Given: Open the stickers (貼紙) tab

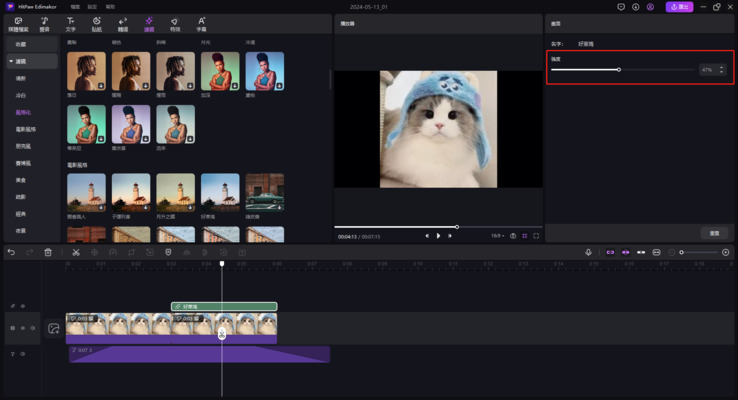Looking at the screenshot, I should 96,24.
